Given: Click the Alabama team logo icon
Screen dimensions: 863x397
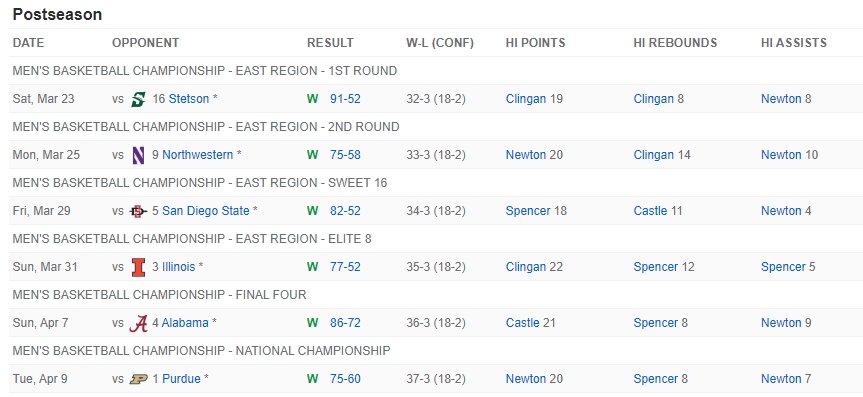Looking at the screenshot, I should point(138,323).
